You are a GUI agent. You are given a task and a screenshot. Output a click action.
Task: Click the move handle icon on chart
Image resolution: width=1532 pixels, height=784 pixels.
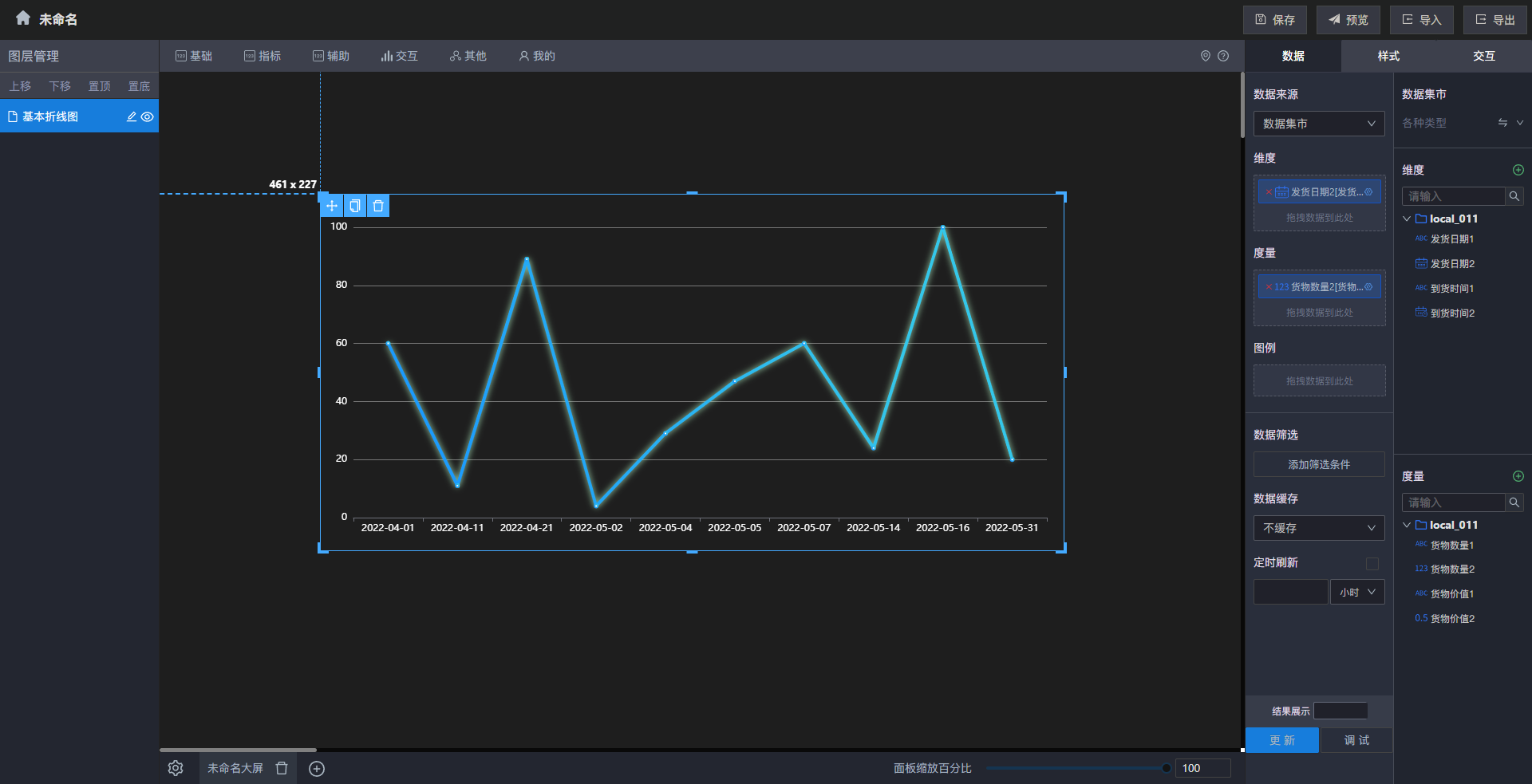[x=332, y=206]
